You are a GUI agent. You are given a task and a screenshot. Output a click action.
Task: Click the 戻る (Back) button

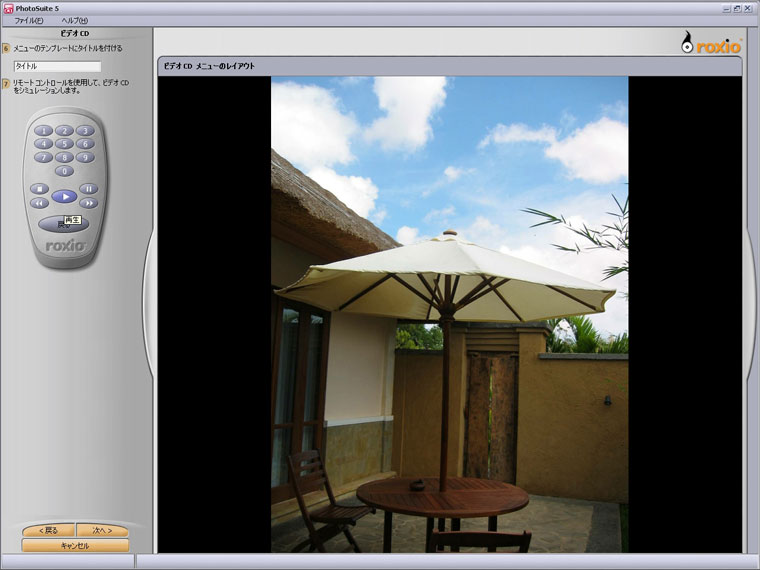(48, 530)
